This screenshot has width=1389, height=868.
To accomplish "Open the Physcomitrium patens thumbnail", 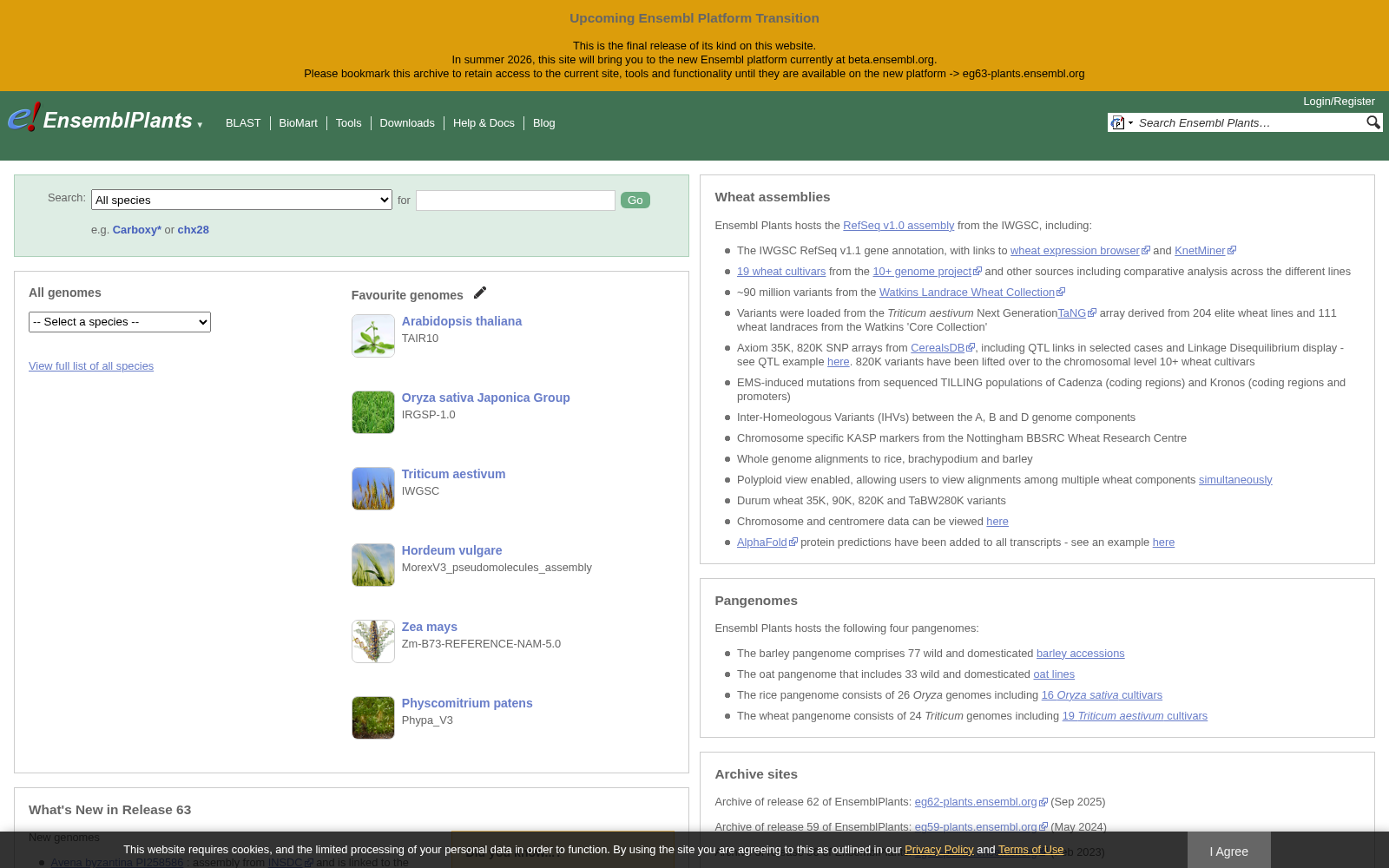I will point(373,718).
